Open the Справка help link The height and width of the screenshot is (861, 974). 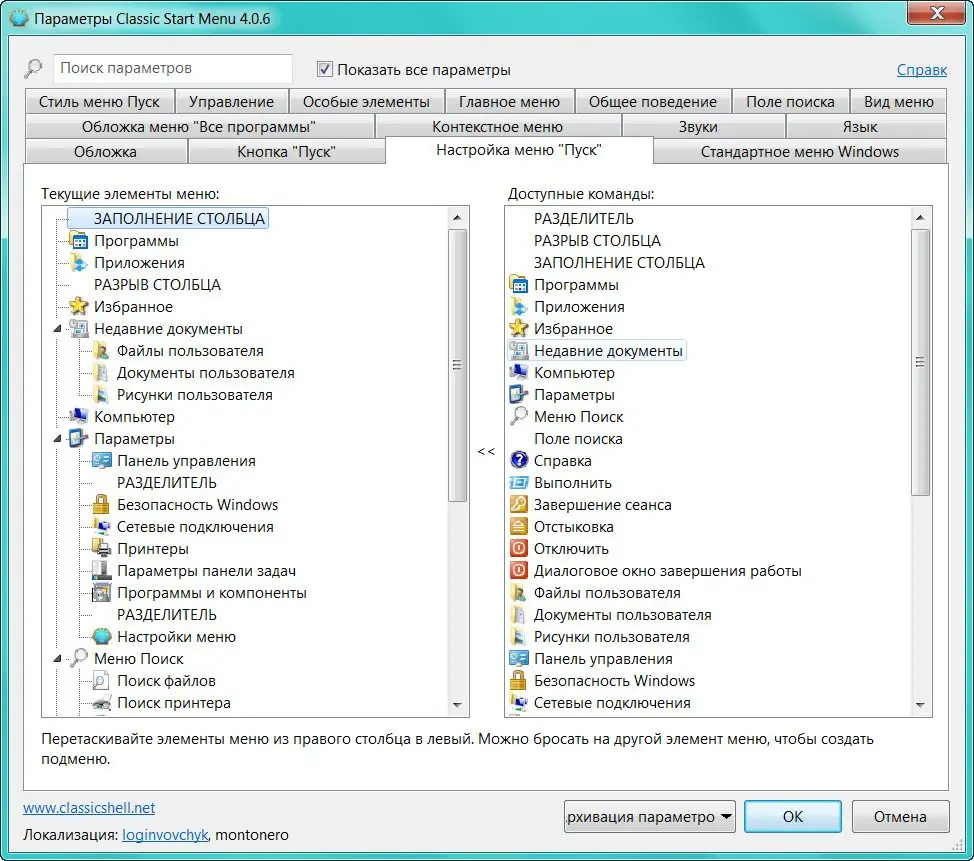(x=922, y=70)
